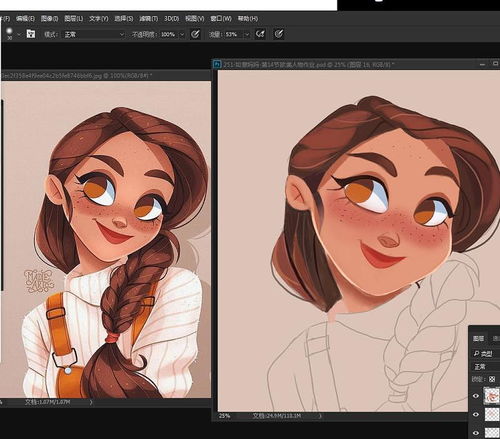Minimize the floating PSD document window

point(482,64)
